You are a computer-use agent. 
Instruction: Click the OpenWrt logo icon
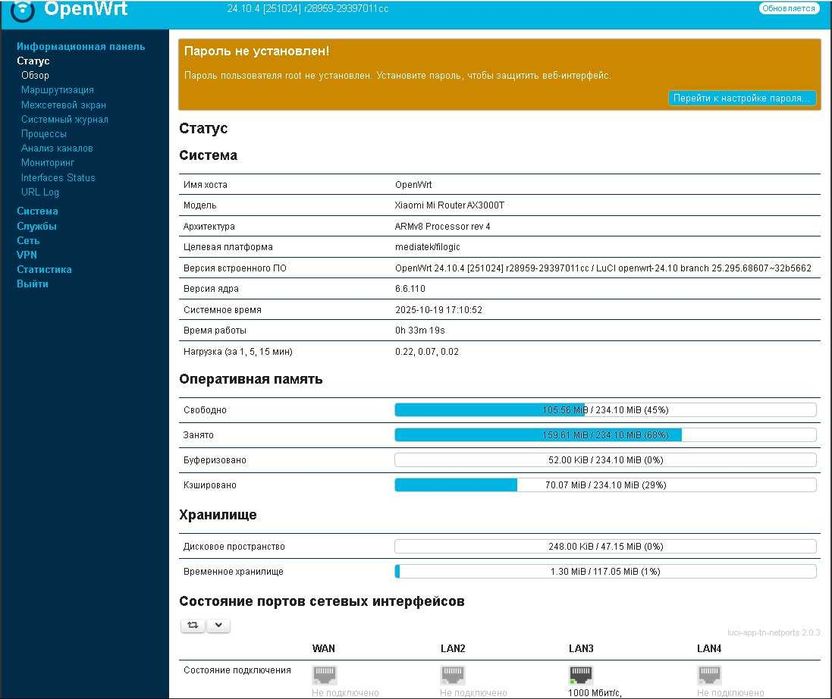pos(22,11)
